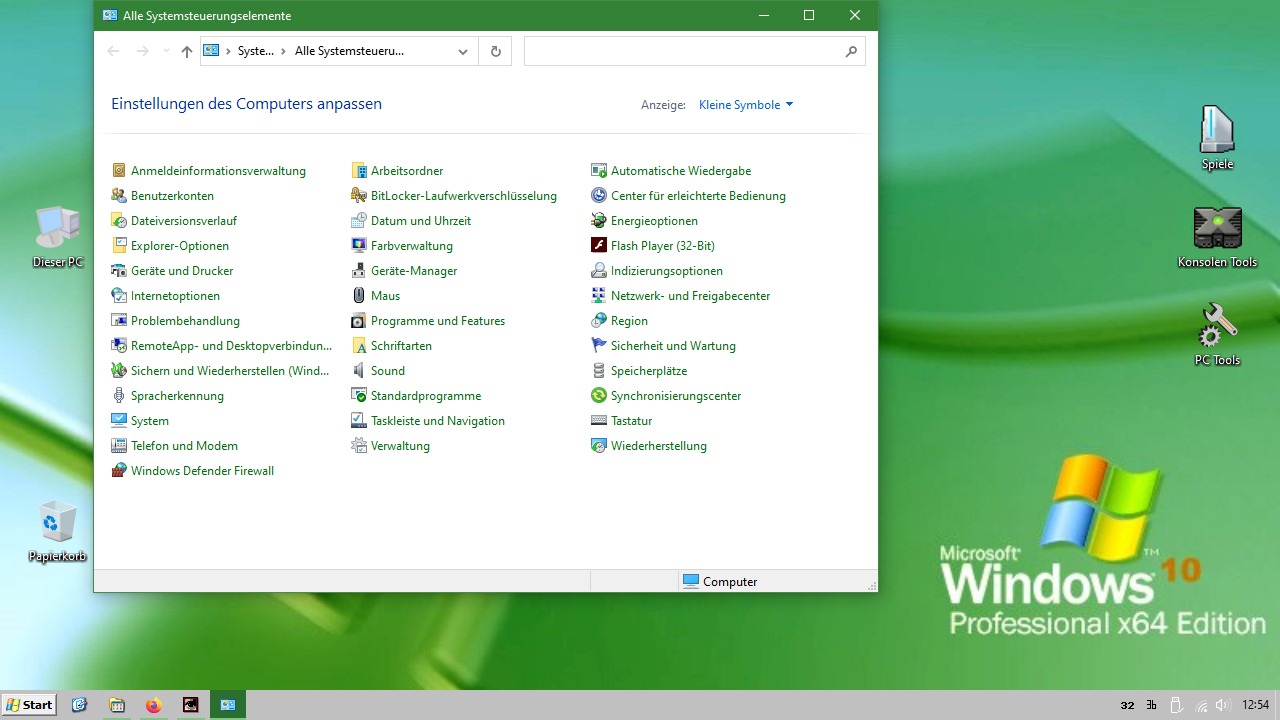Open Firefox from the taskbar

point(153,705)
